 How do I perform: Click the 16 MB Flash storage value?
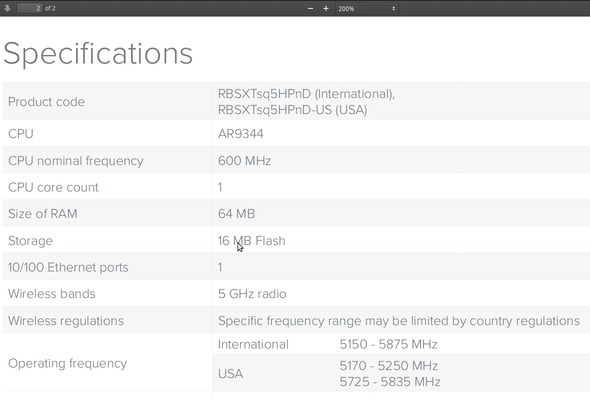[x=251, y=241]
